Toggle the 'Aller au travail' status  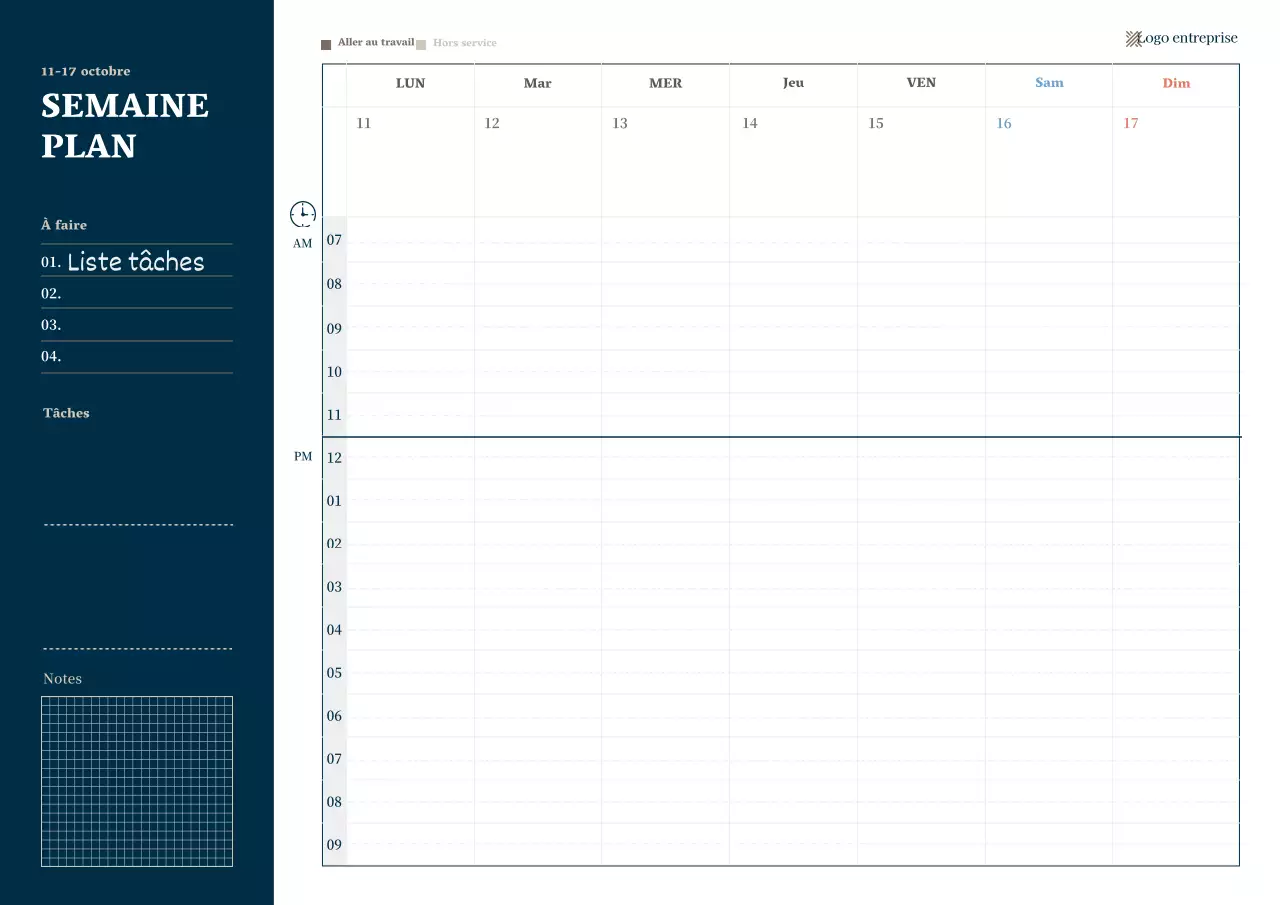[375, 43]
